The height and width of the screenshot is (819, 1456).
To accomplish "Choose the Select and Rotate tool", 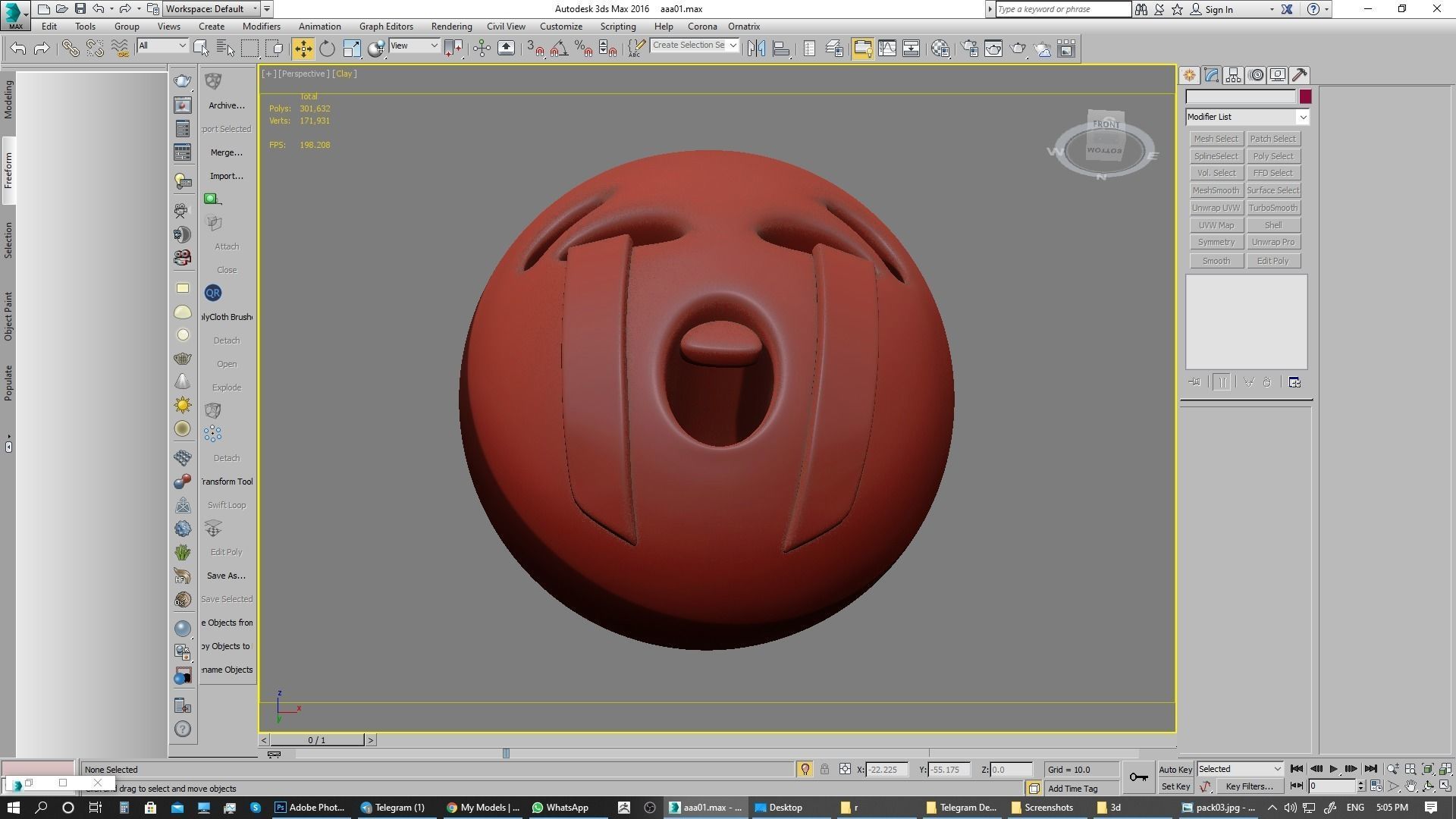I will (x=327, y=49).
